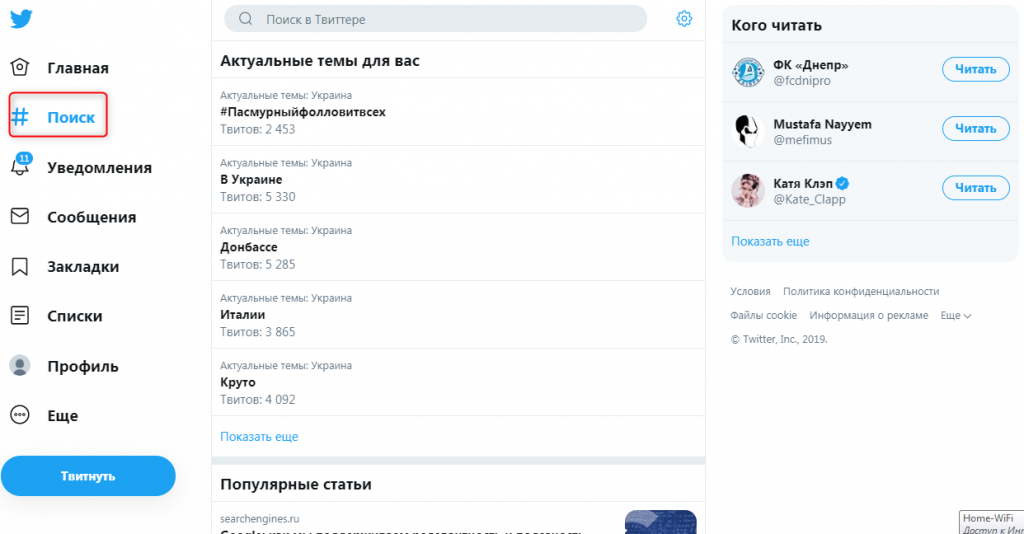Click Mustafa Nayyem's avatar
Image resolution: width=1024 pixels, height=534 pixels.
click(x=748, y=131)
